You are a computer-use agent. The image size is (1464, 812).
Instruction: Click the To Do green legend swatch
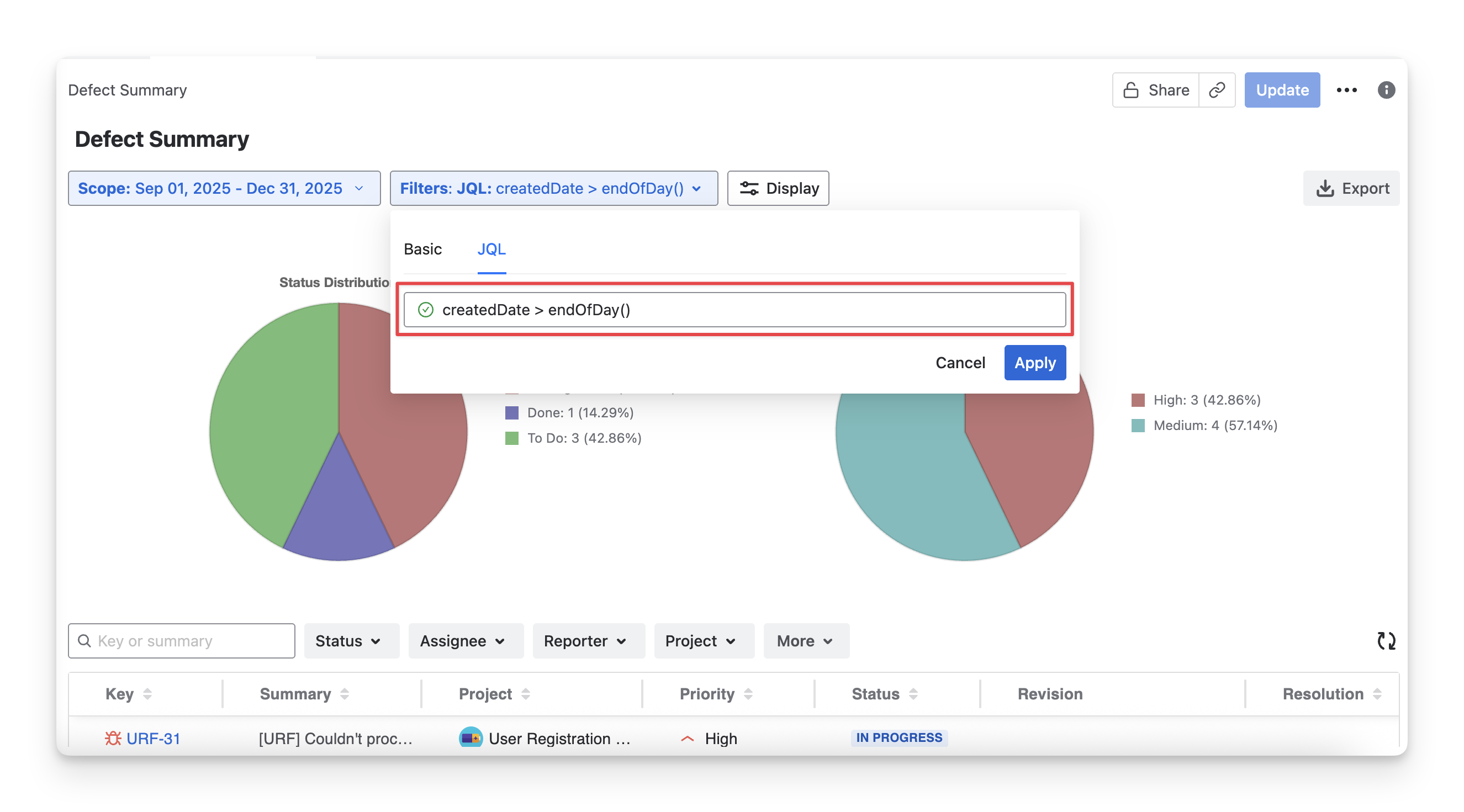511,438
